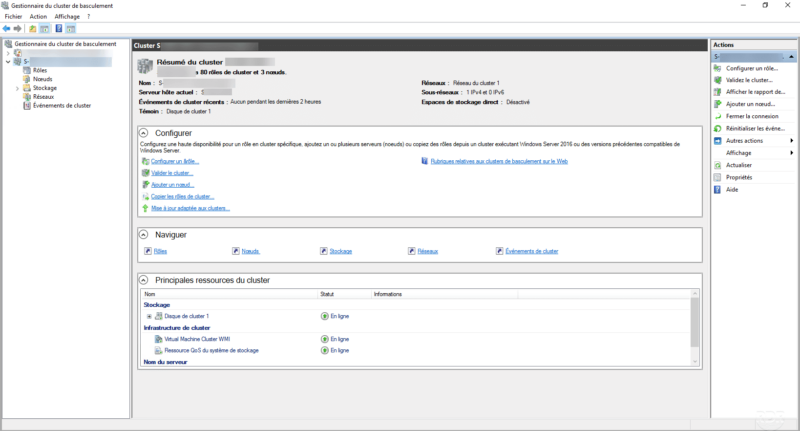Expand Disque de cluster 1 row
Viewport: 800px width, 431px height.
[149, 316]
